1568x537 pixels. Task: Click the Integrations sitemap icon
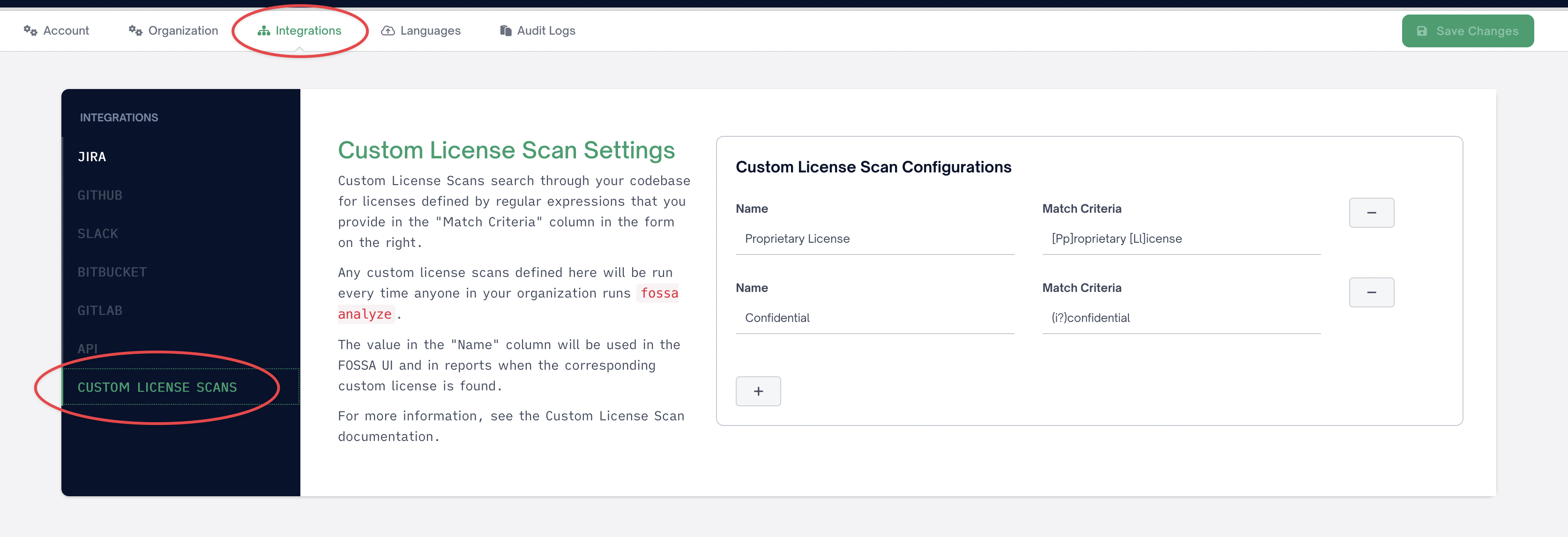point(263,30)
